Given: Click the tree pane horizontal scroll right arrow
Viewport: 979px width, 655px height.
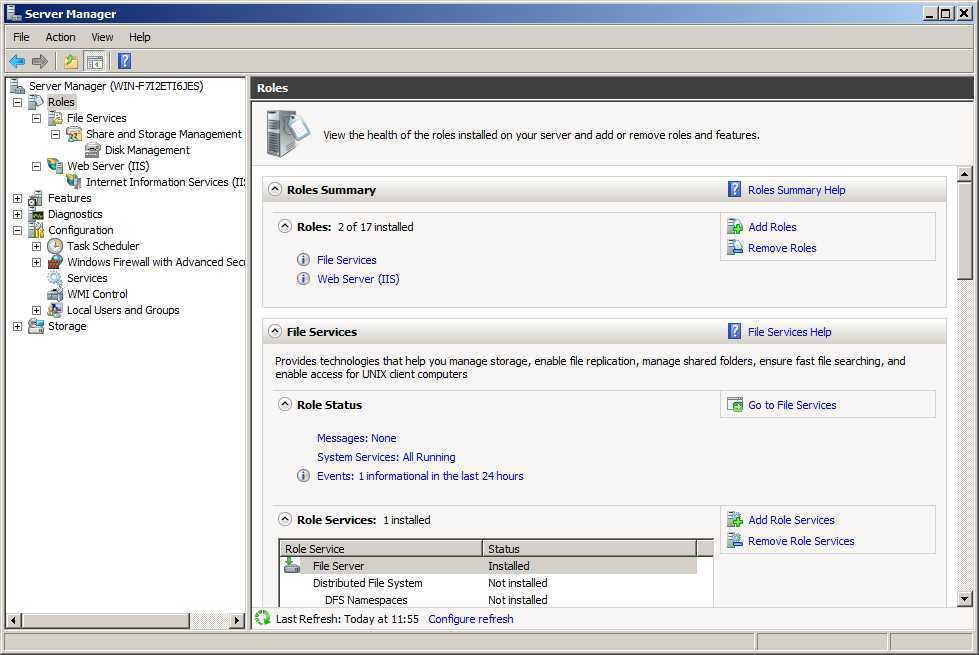Looking at the screenshot, I should pyautogui.click(x=237, y=620).
